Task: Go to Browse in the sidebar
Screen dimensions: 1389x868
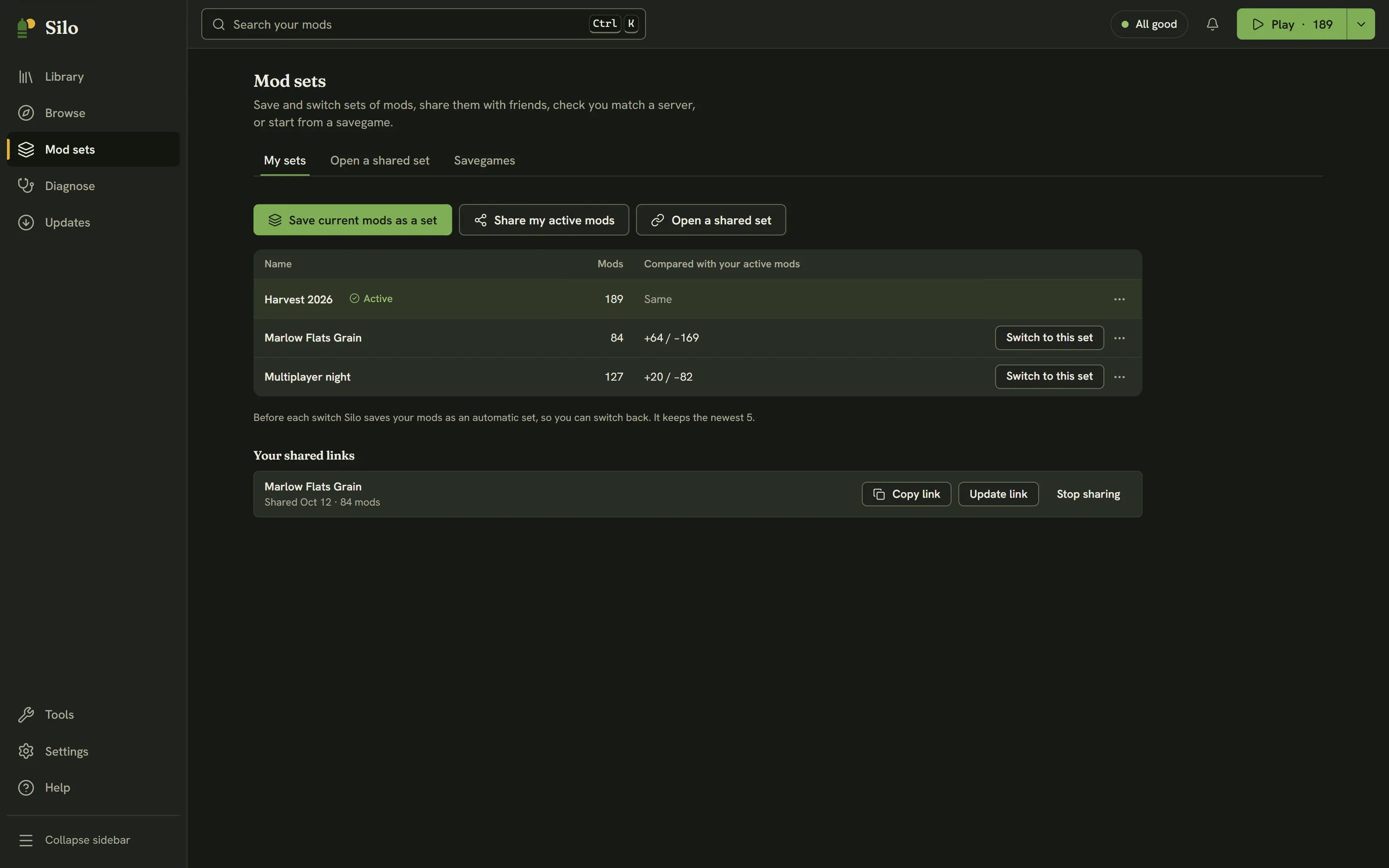Action: 93,113
